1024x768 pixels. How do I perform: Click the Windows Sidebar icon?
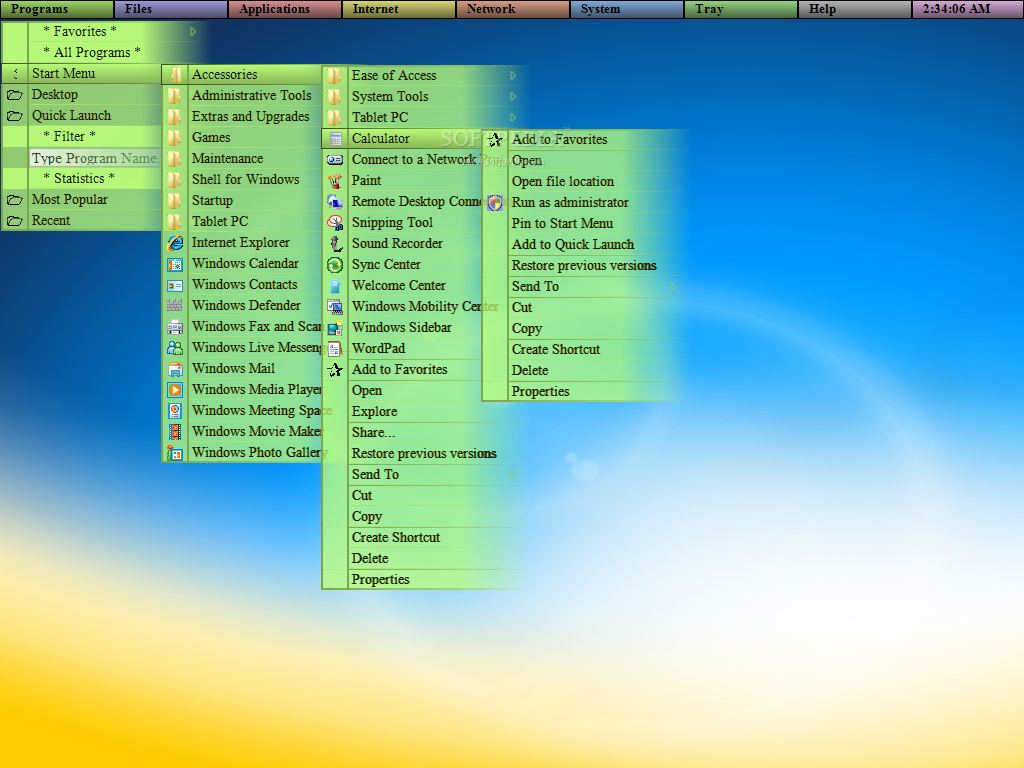pos(336,328)
